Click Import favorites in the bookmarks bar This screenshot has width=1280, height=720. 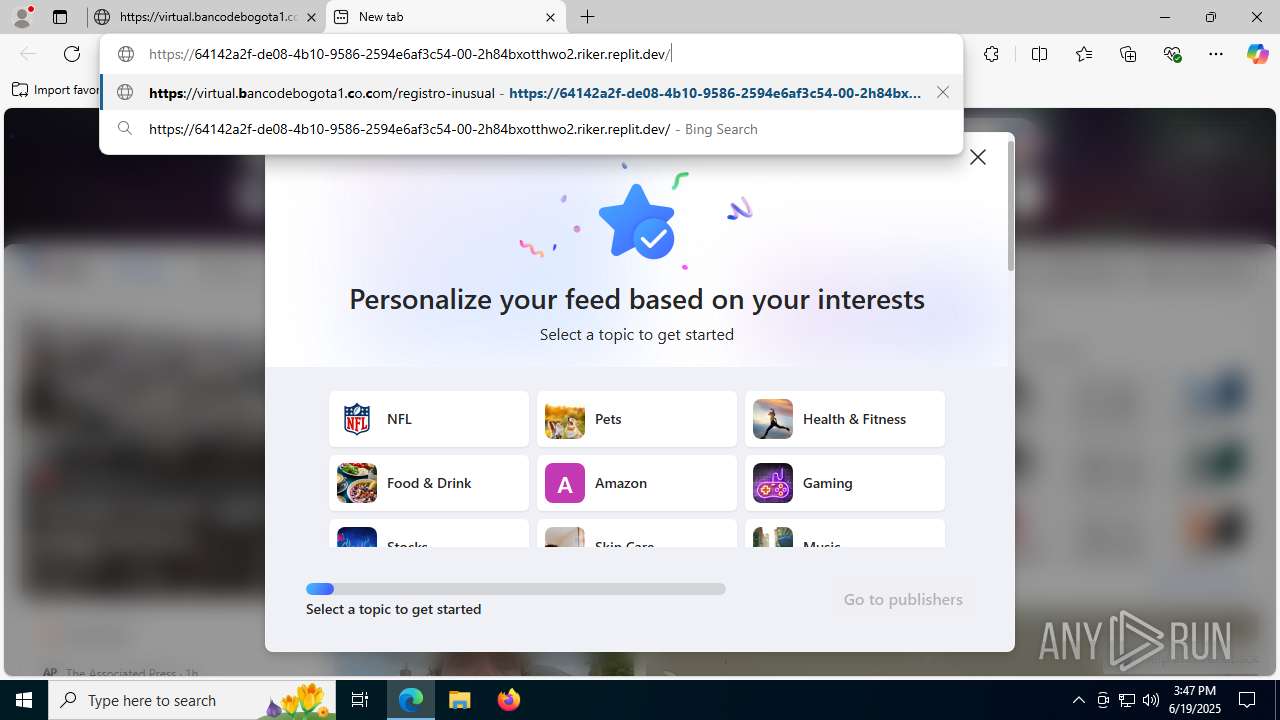(56, 90)
